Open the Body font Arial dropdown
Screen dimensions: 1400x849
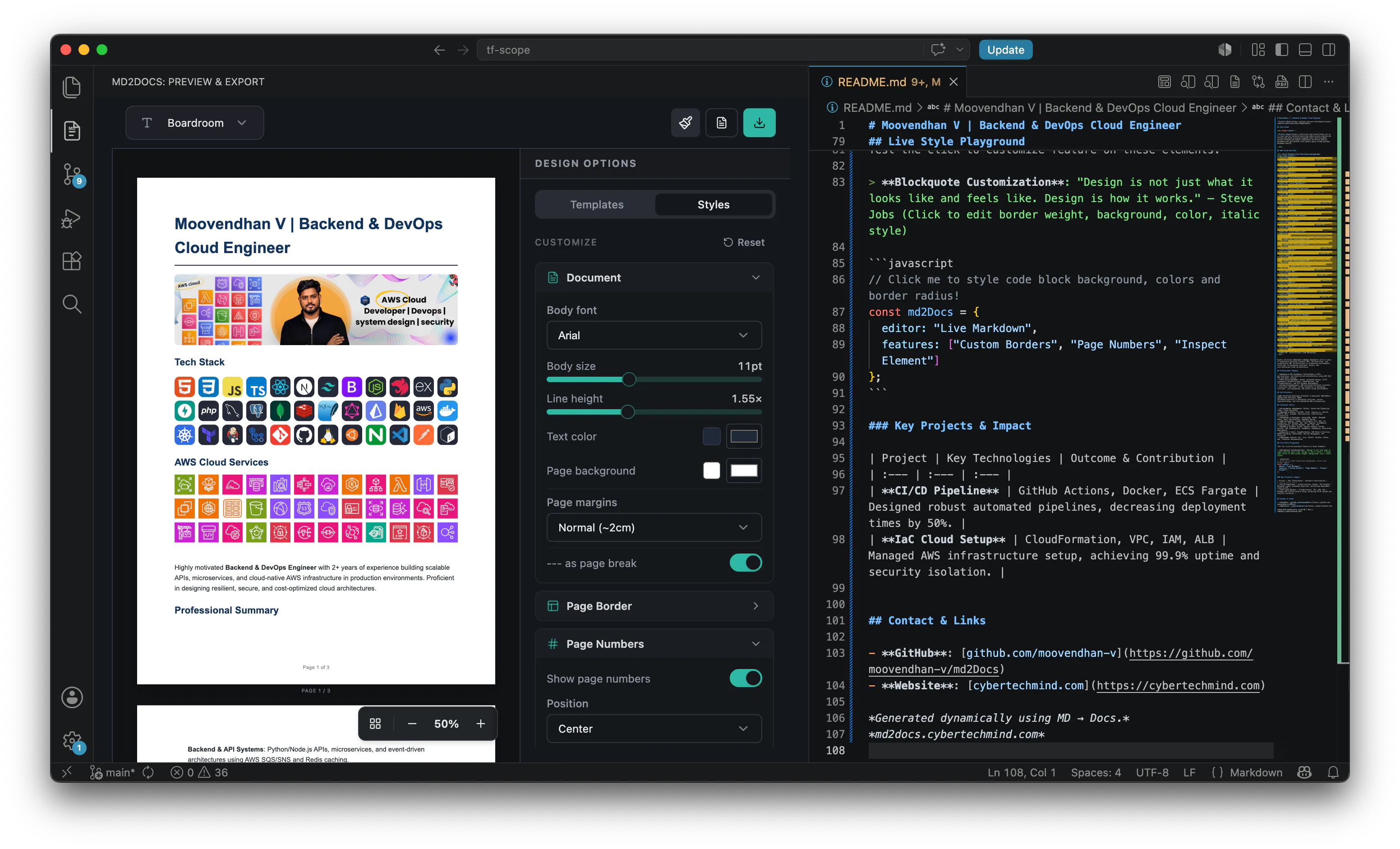654,335
